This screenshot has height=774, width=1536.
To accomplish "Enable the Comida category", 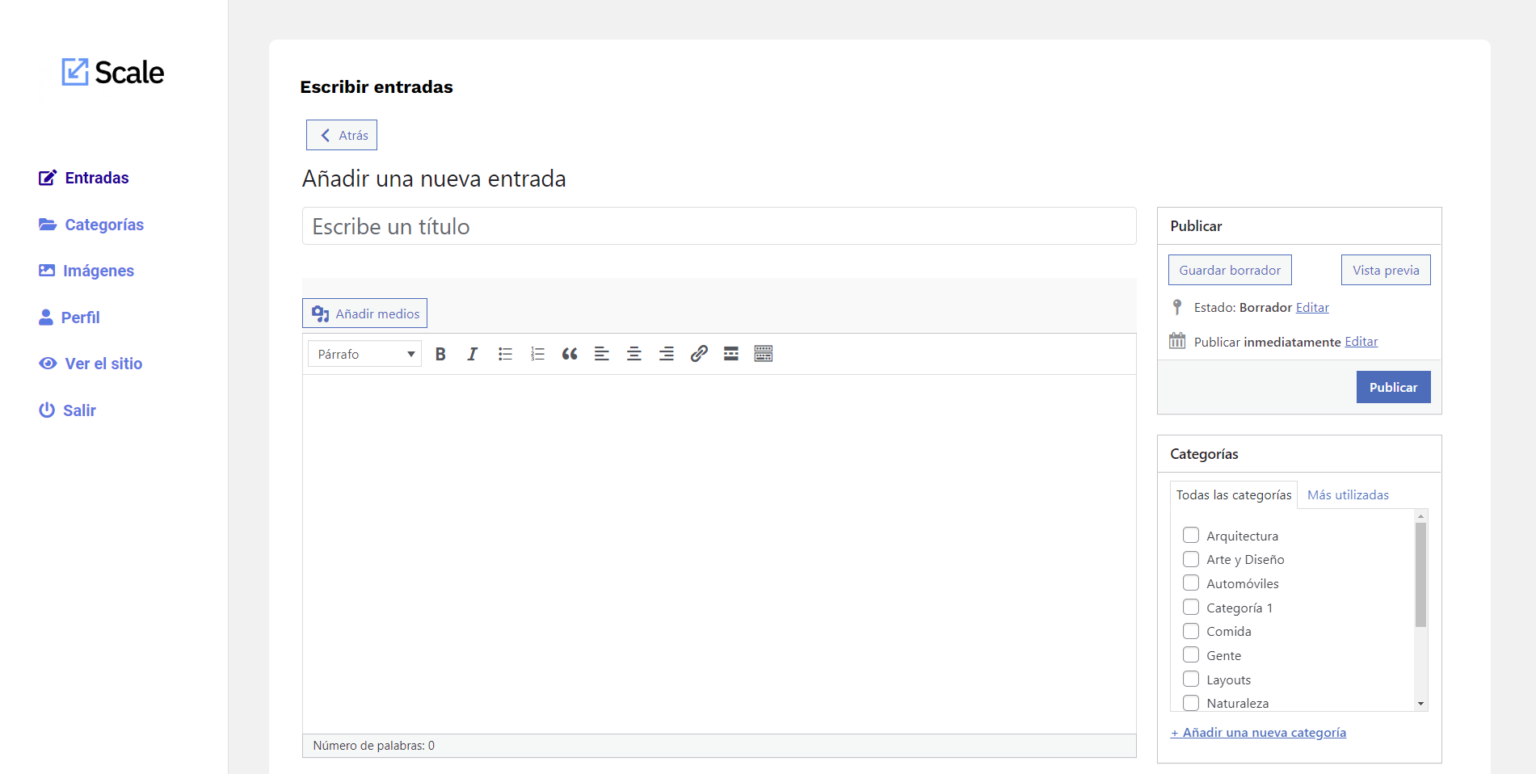I will click(1190, 631).
